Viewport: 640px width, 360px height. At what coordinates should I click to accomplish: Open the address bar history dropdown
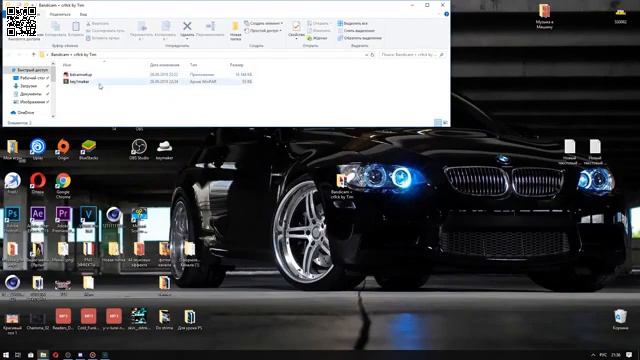tap(366, 54)
